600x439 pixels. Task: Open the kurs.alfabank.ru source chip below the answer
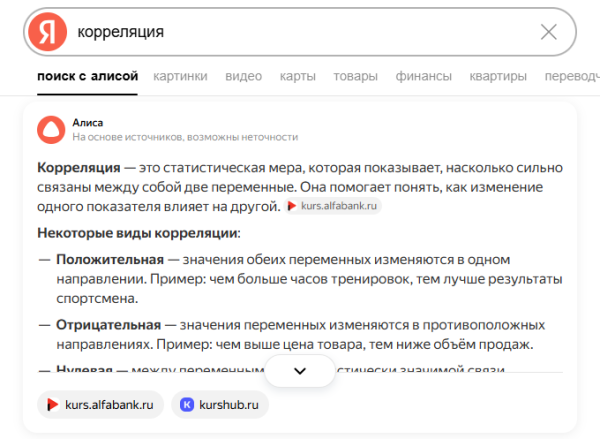[x=100, y=404]
